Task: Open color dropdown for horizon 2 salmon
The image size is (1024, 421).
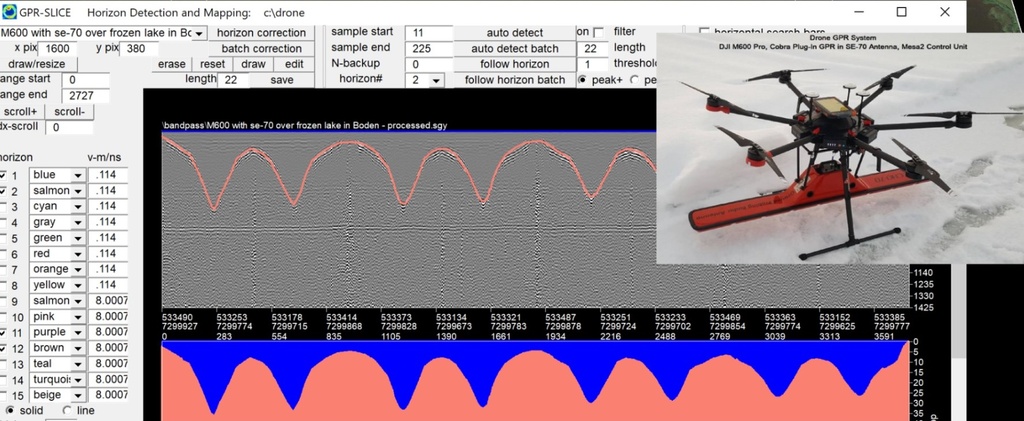Action: pyautogui.click(x=78, y=191)
